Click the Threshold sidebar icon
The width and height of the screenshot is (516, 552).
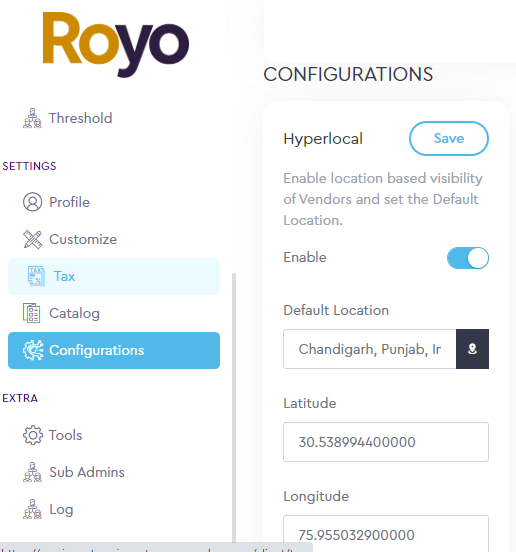click(x=32, y=118)
